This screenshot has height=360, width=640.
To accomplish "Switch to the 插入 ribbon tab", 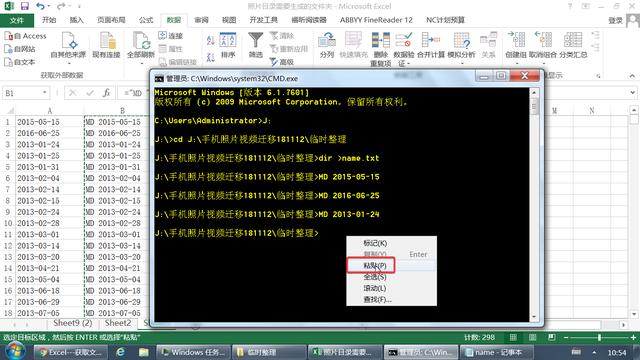I will (x=76, y=20).
